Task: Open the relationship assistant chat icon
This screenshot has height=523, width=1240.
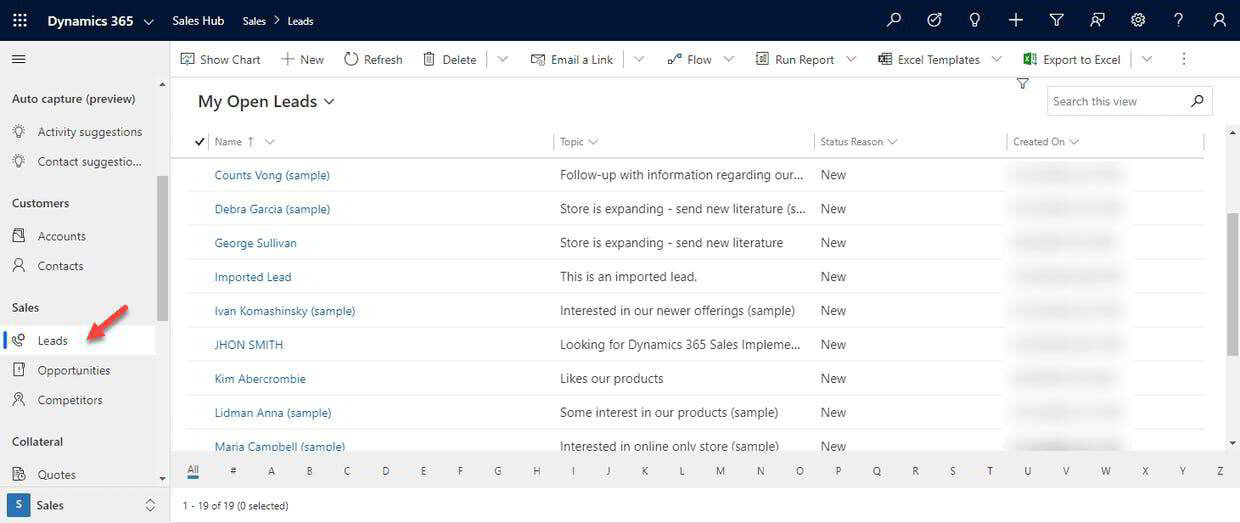Action: (x=1097, y=20)
